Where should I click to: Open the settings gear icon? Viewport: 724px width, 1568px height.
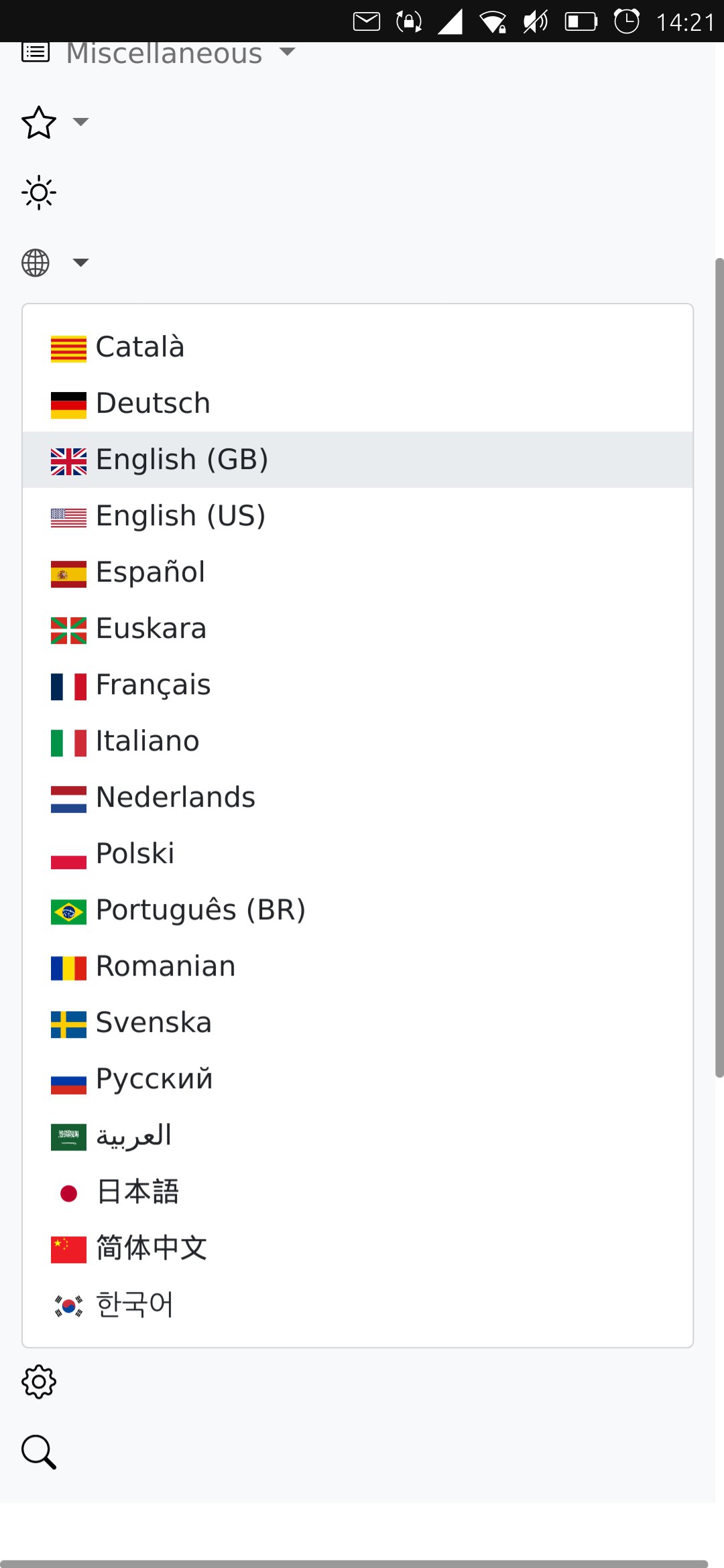tap(39, 1382)
